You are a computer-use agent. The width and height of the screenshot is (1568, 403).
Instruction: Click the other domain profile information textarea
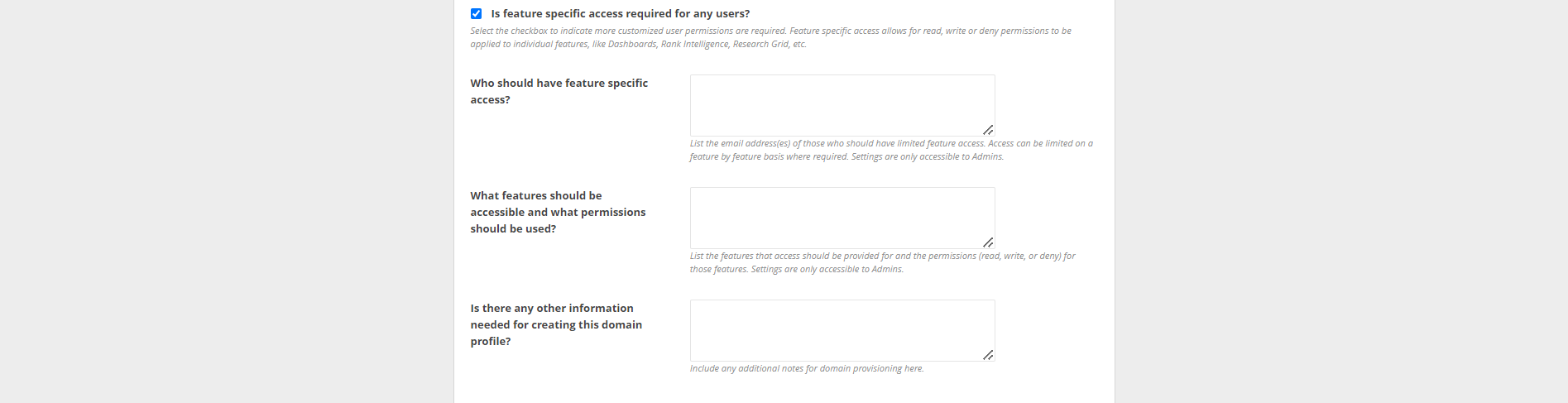tap(842, 330)
